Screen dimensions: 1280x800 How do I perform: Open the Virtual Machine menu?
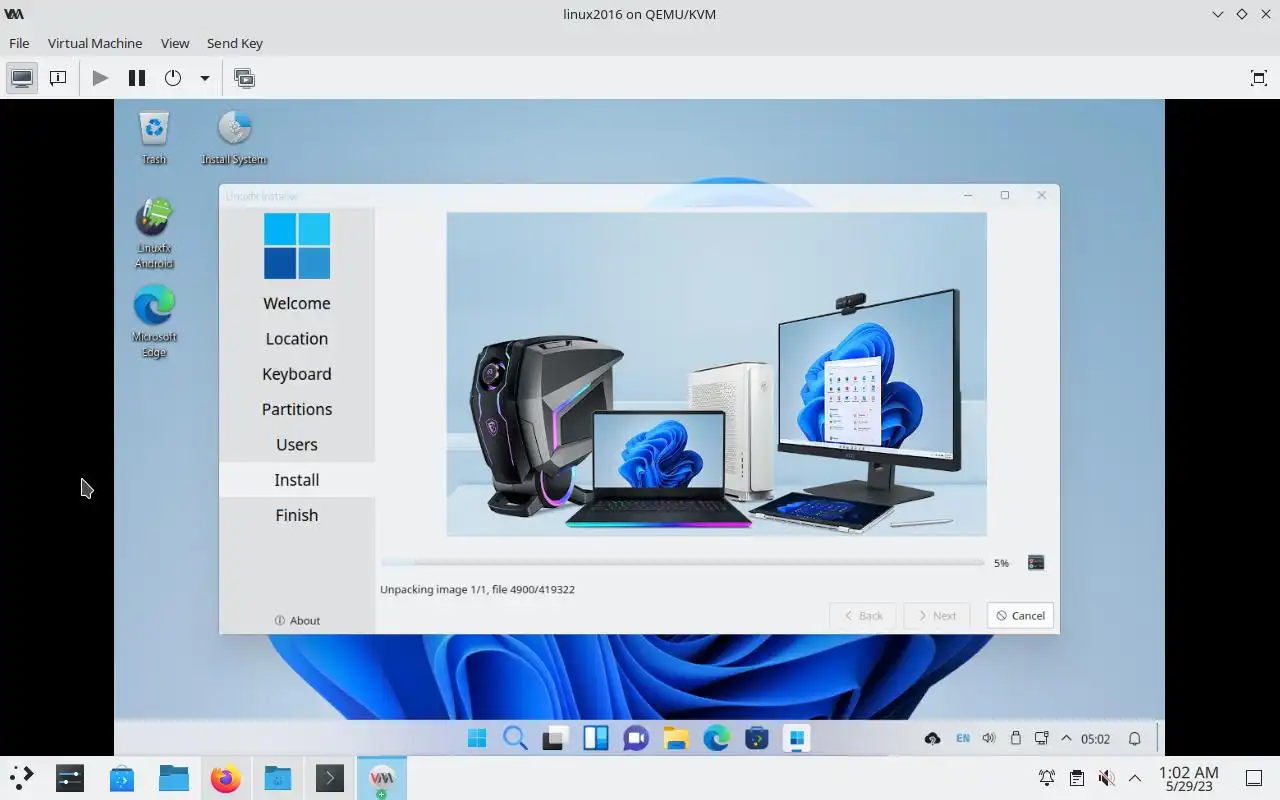[95, 43]
